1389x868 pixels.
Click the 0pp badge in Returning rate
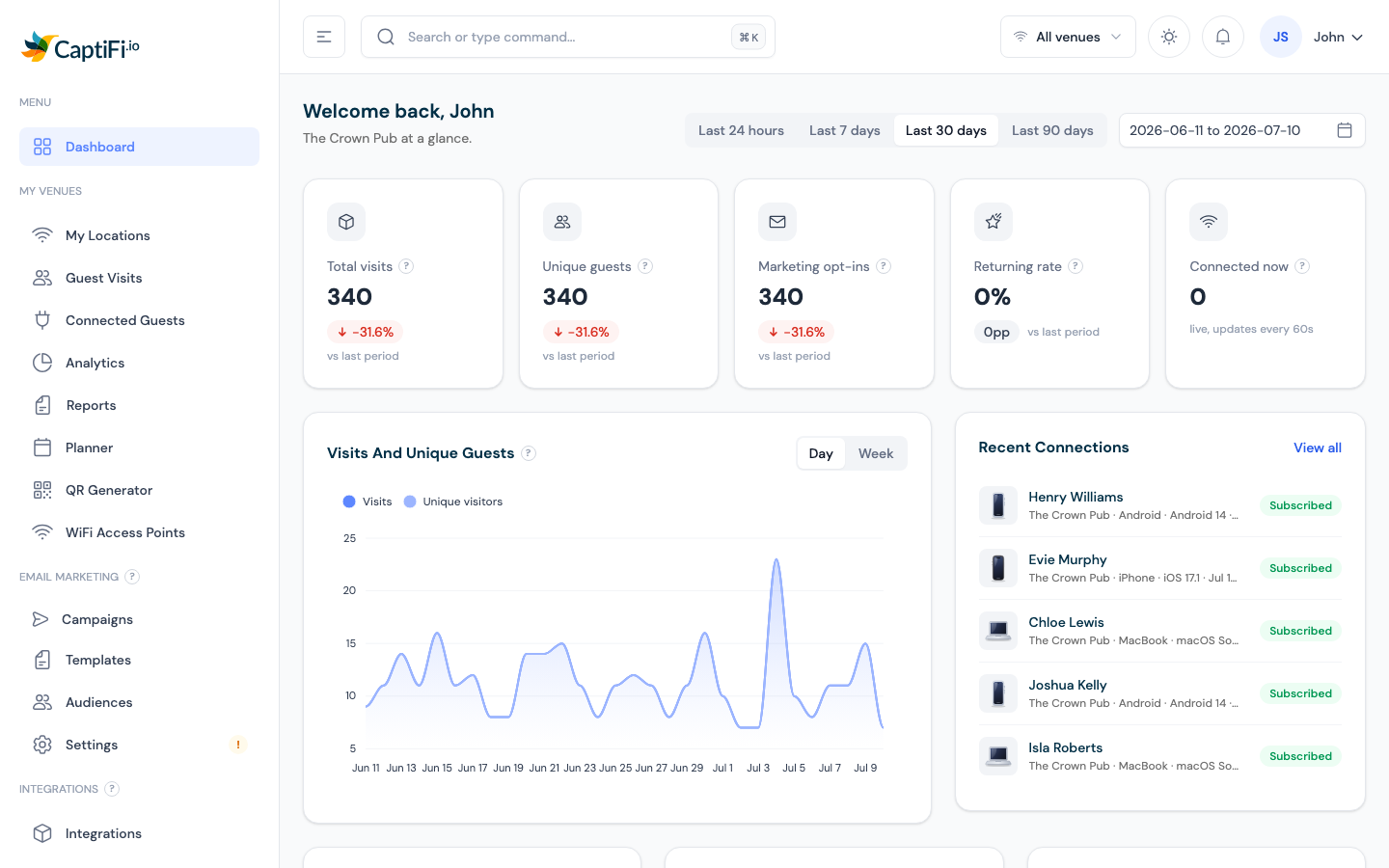click(x=996, y=332)
